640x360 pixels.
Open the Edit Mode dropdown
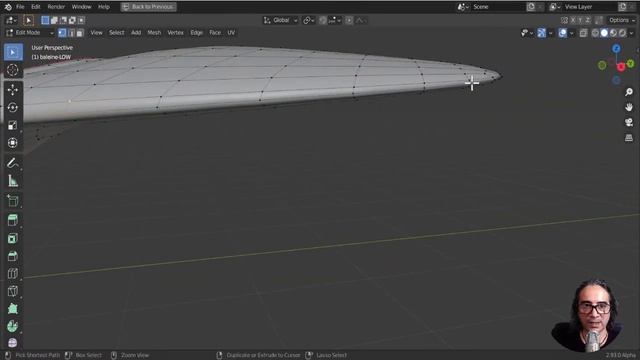tap(30, 33)
